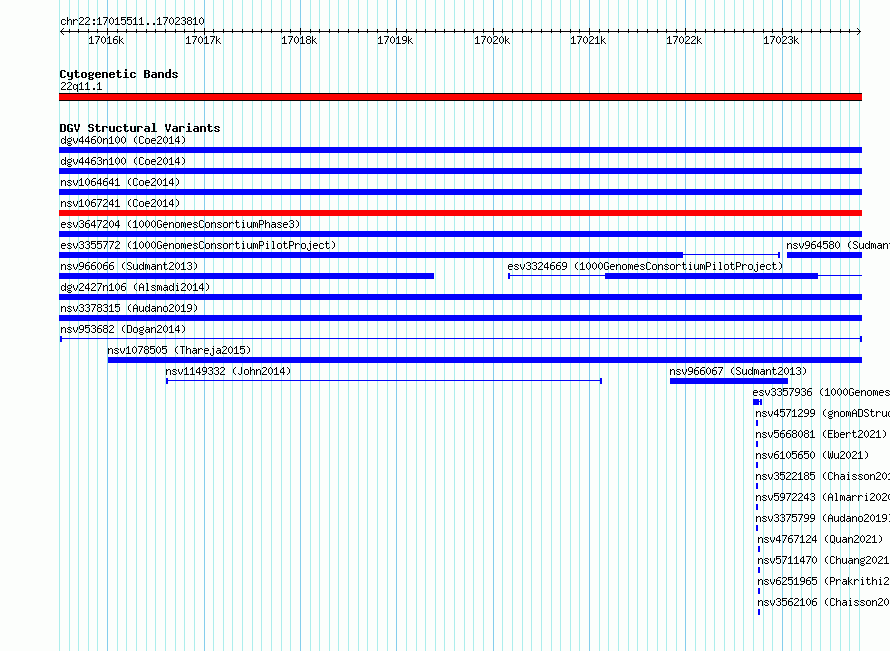Click the blue bar under nsv966067

click(729, 381)
